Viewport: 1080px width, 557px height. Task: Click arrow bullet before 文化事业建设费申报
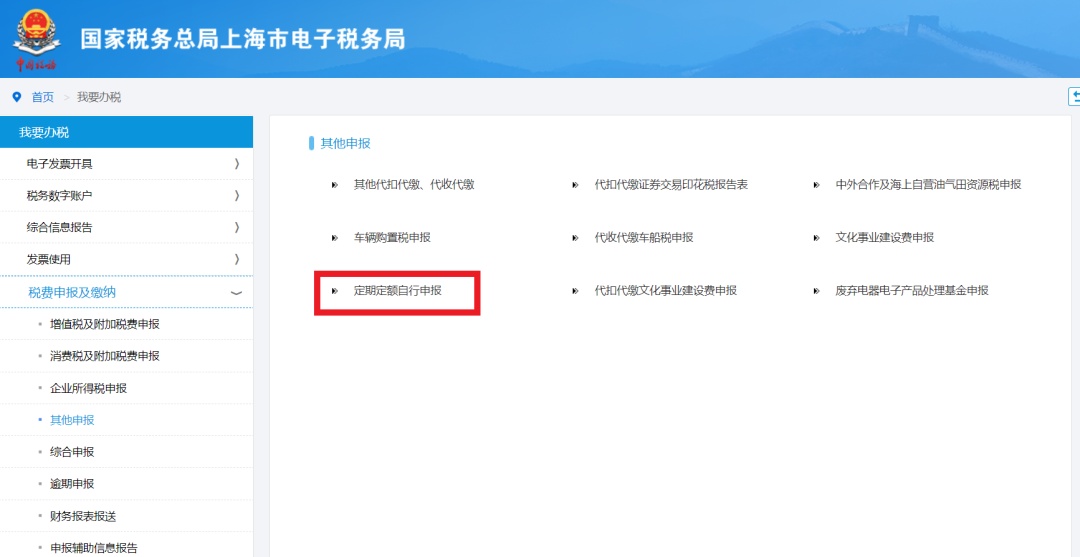817,238
